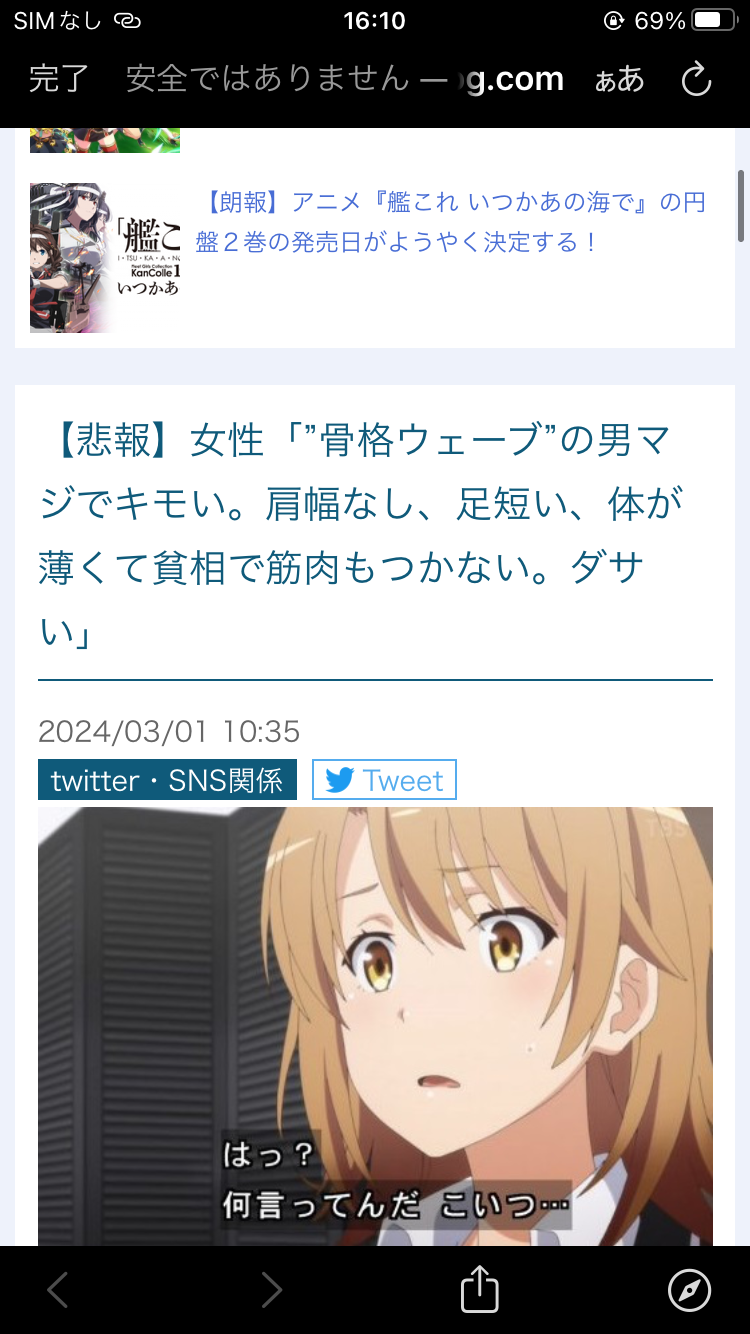Image resolution: width=750 pixels, height=1334 pixels.
Task: Tap the KanColle article thumbnail
Action: pos(105,258)
